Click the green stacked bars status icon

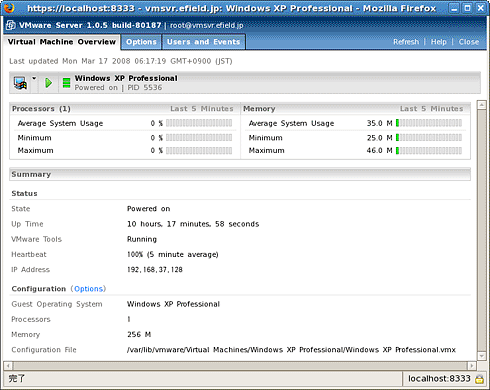pos(66,83)
